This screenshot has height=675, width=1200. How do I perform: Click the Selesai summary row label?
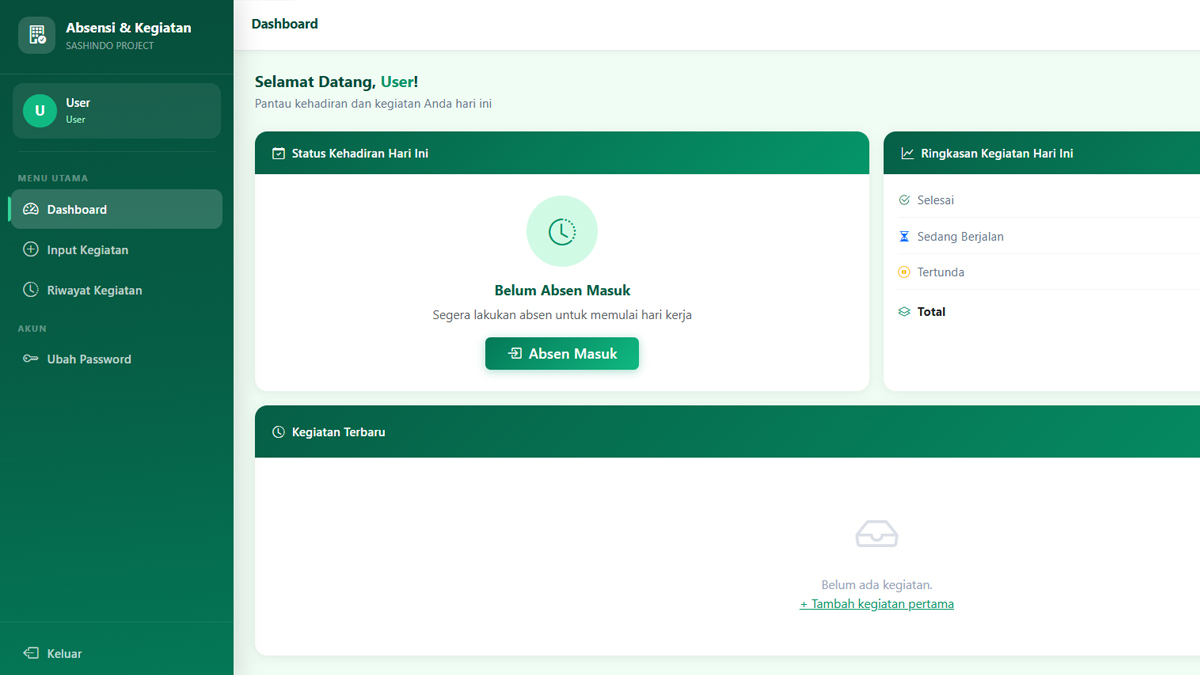(x=936, y=200)
